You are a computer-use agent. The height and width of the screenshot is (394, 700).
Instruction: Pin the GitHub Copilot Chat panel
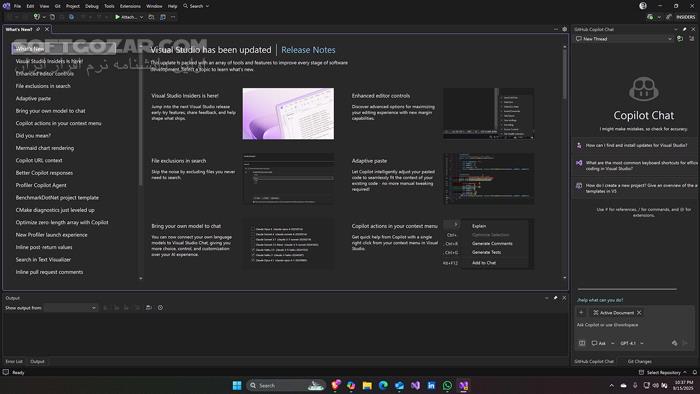tap(684, 29)
